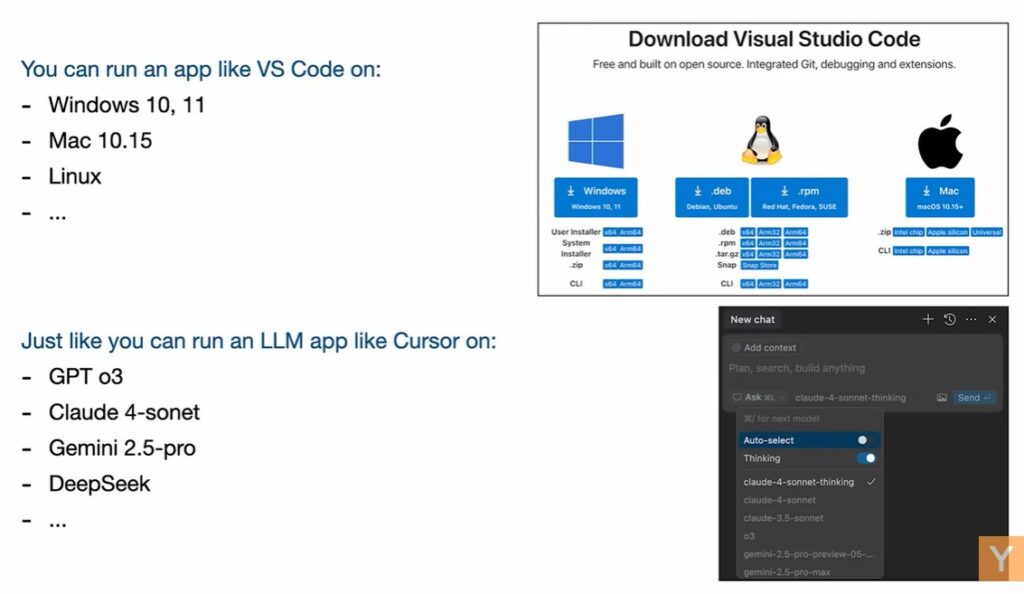Click the Linux penguin logo
Screen dimensions: 1024x594
tap(761, 140)
